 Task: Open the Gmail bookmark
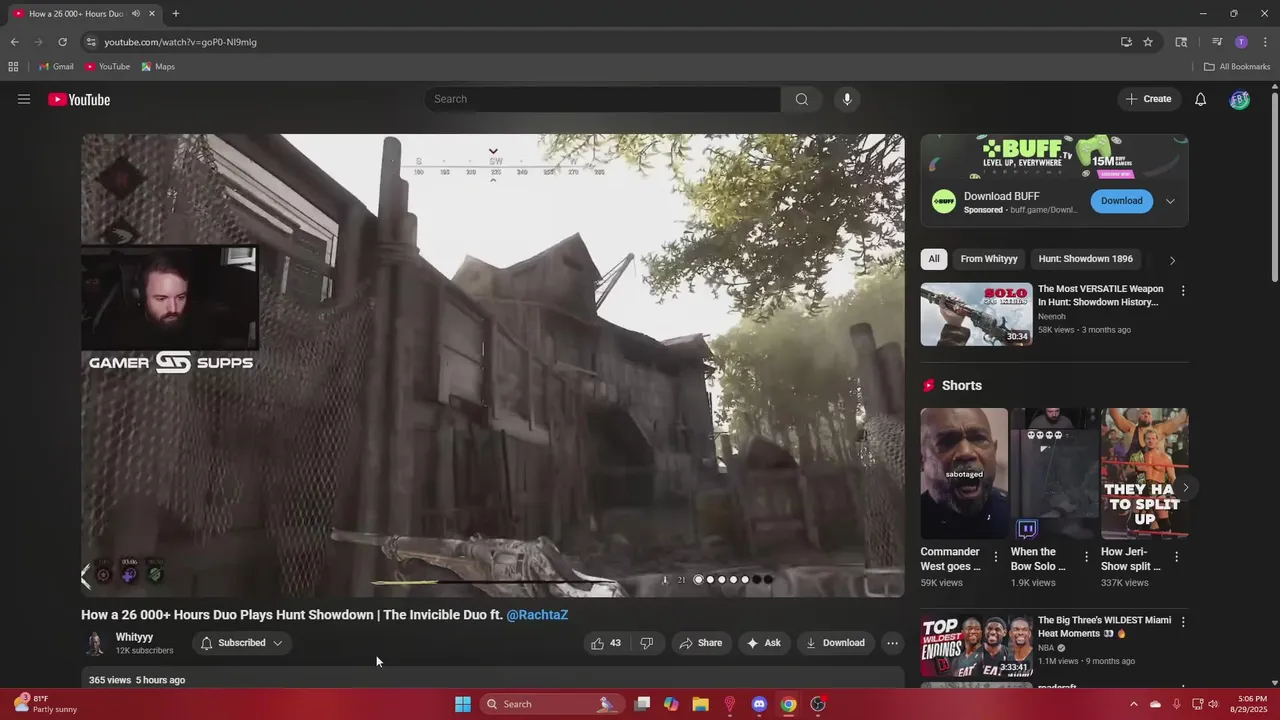click(x=56, y=67)
